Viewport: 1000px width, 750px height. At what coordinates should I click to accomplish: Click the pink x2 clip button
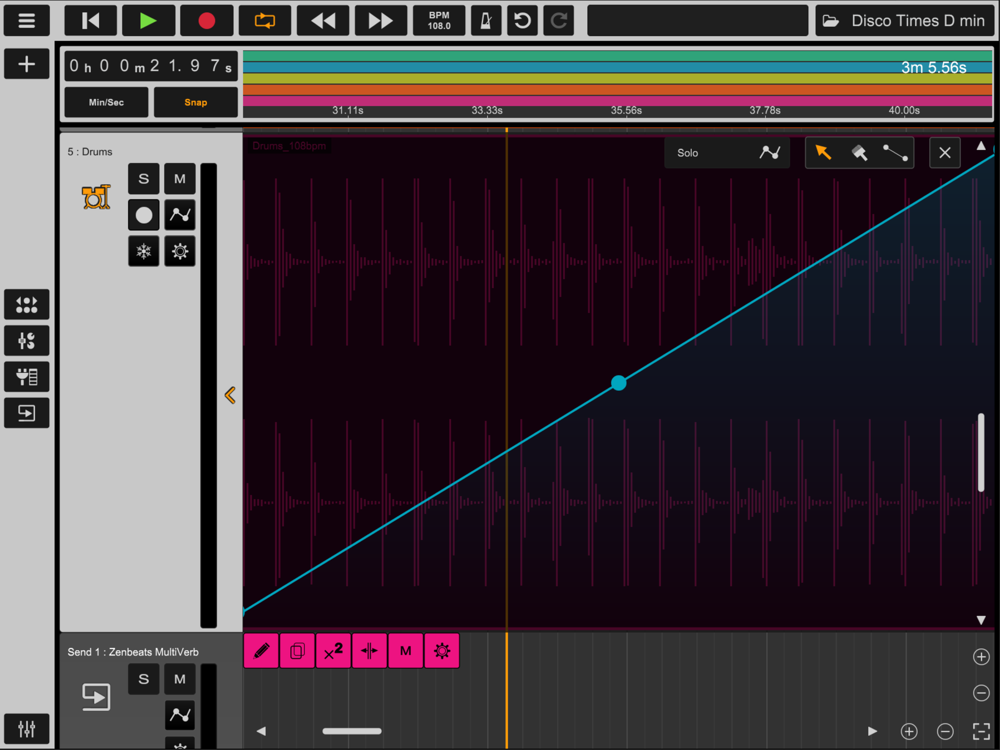333,651
